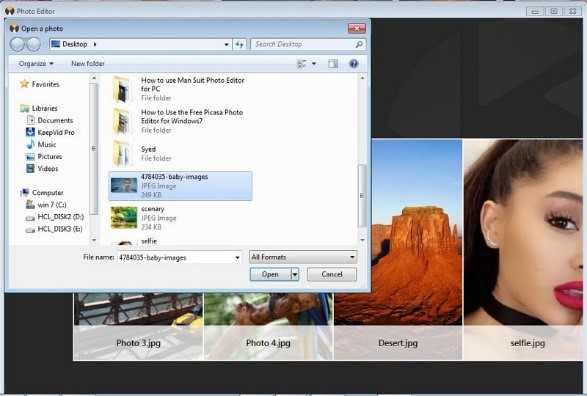Select the KeepVid Pro library icon
The image size is (587, 396).
tap(30, 132)
